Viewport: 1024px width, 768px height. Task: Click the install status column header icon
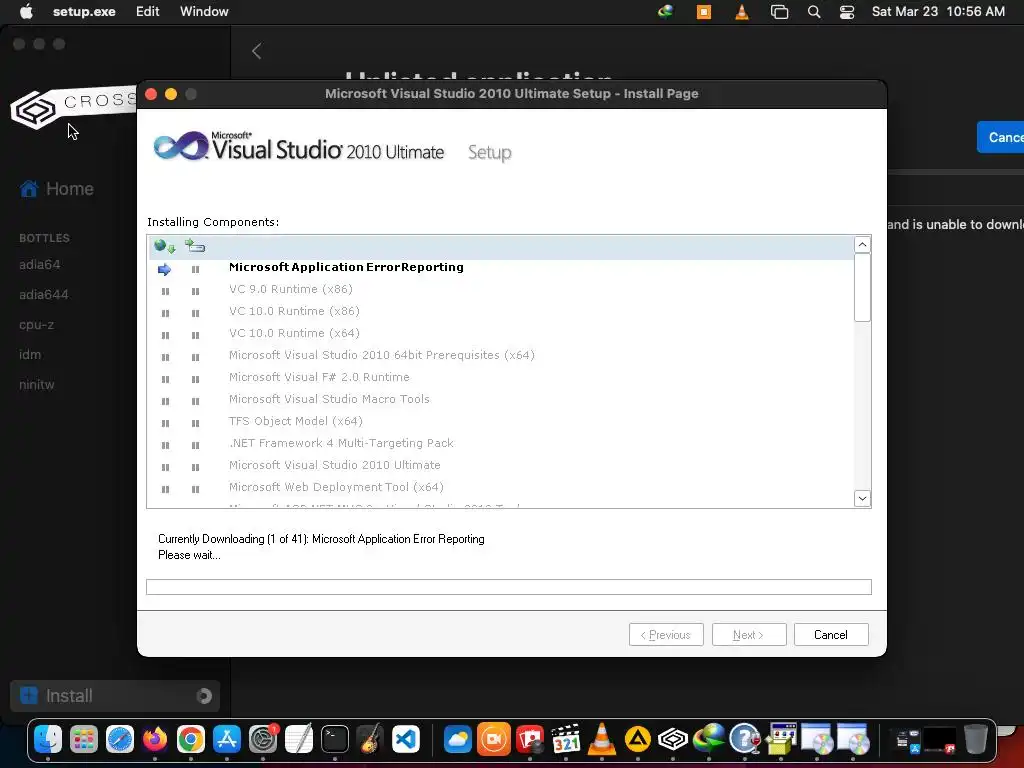[x=195, y=246]
